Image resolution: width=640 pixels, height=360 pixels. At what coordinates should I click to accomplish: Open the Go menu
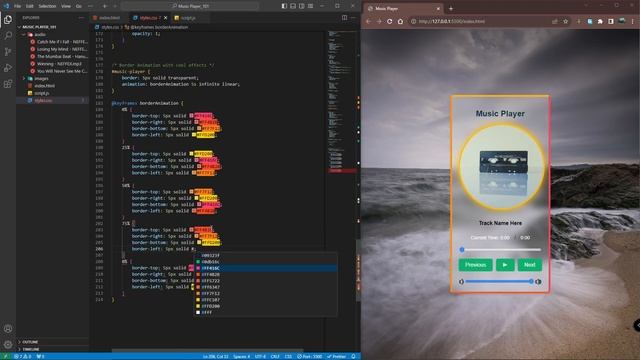pos(79,6)
